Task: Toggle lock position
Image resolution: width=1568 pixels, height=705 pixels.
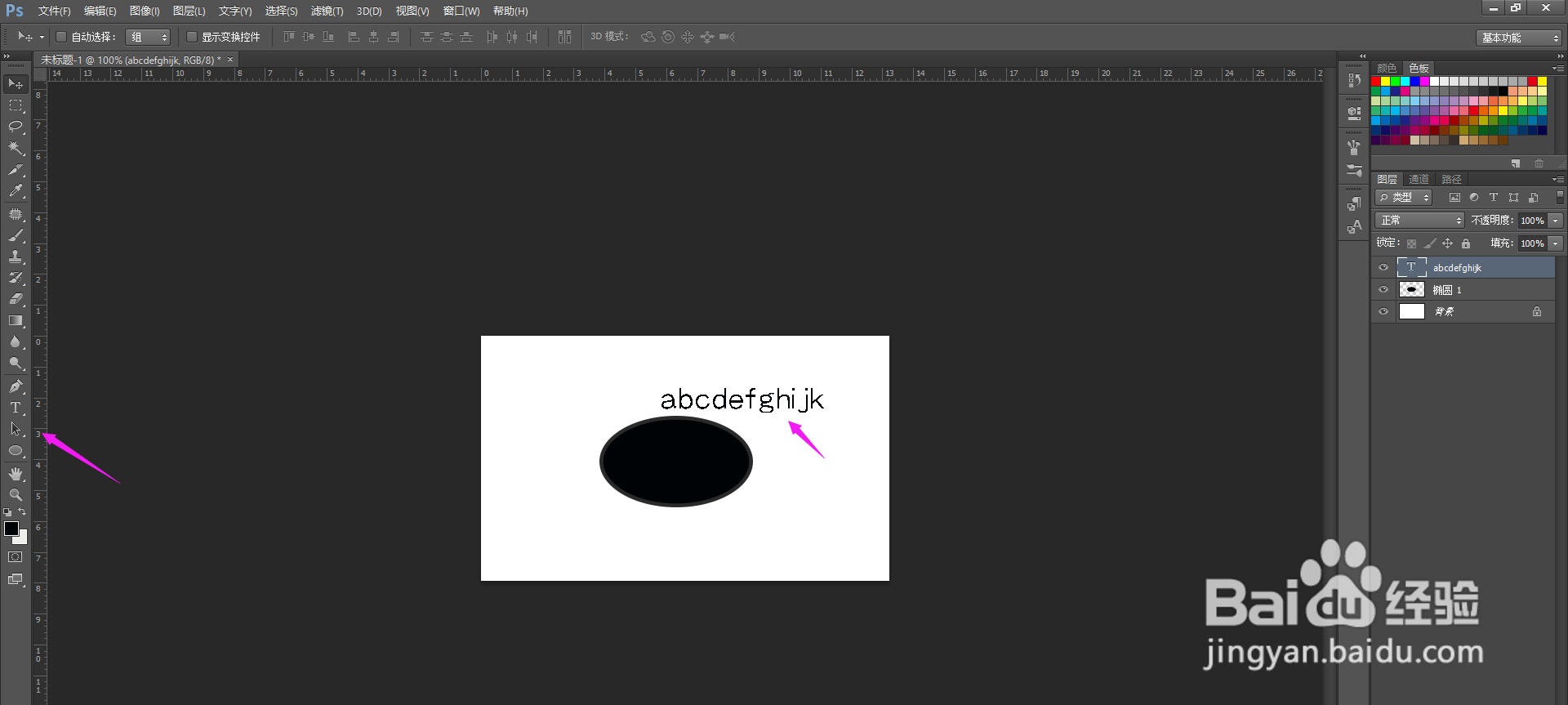Action: coord(1448,243)
